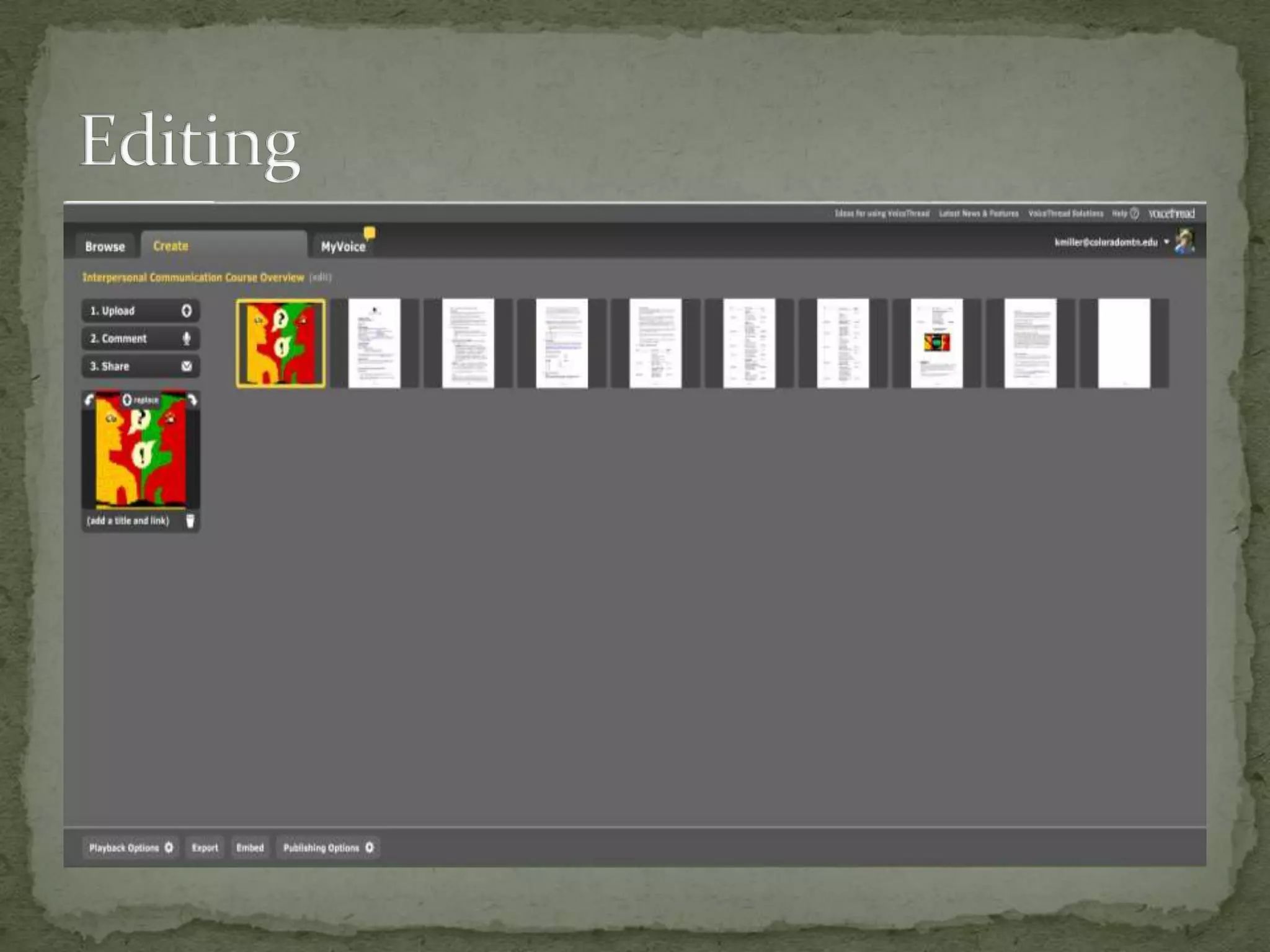Click the Share envelope icon

[x=186, y=366]
